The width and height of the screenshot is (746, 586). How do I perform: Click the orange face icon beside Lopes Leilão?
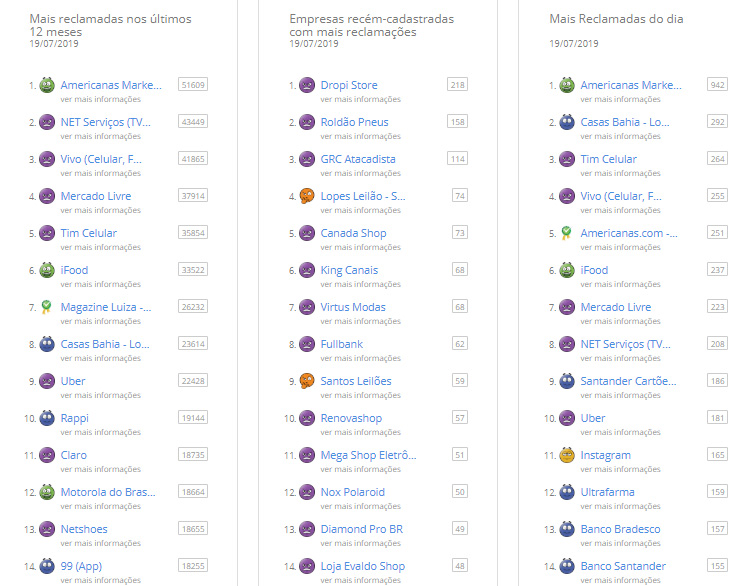pyautogui.click(x=307, y=197)
